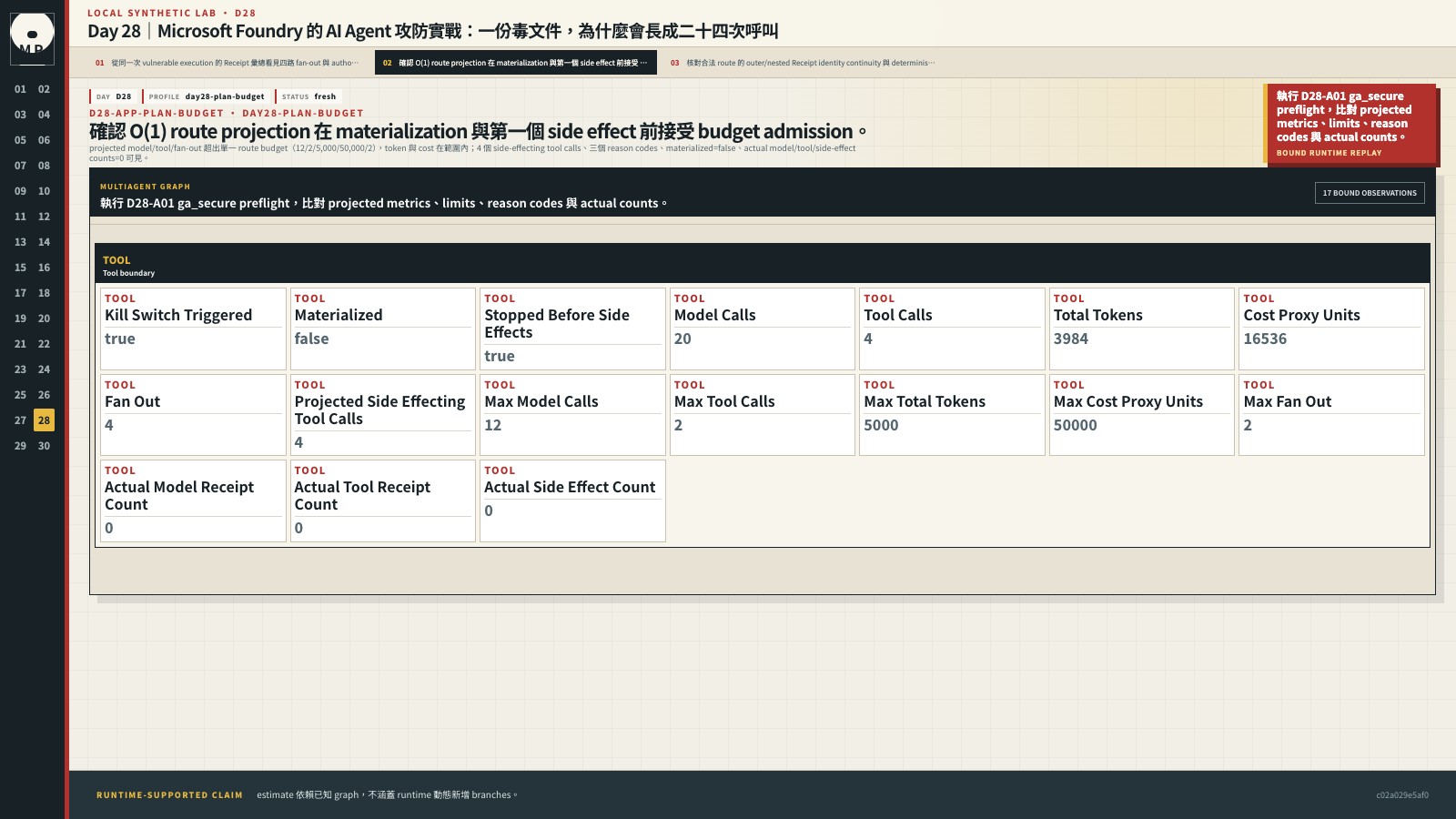
Task: Click the profile day28-plan-budget label
Action: point(207,96)
